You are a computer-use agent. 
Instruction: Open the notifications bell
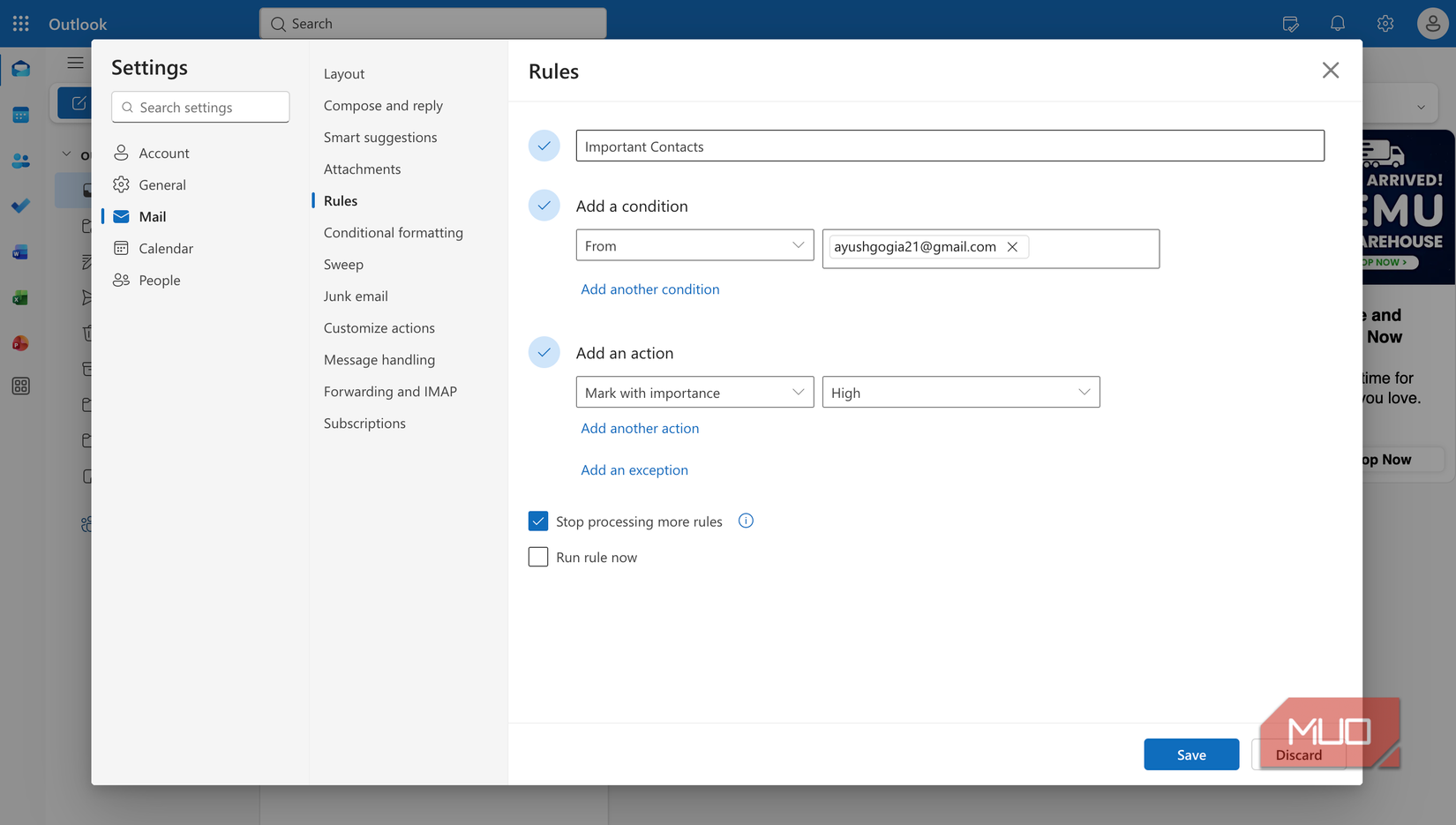click(1337, 23)
